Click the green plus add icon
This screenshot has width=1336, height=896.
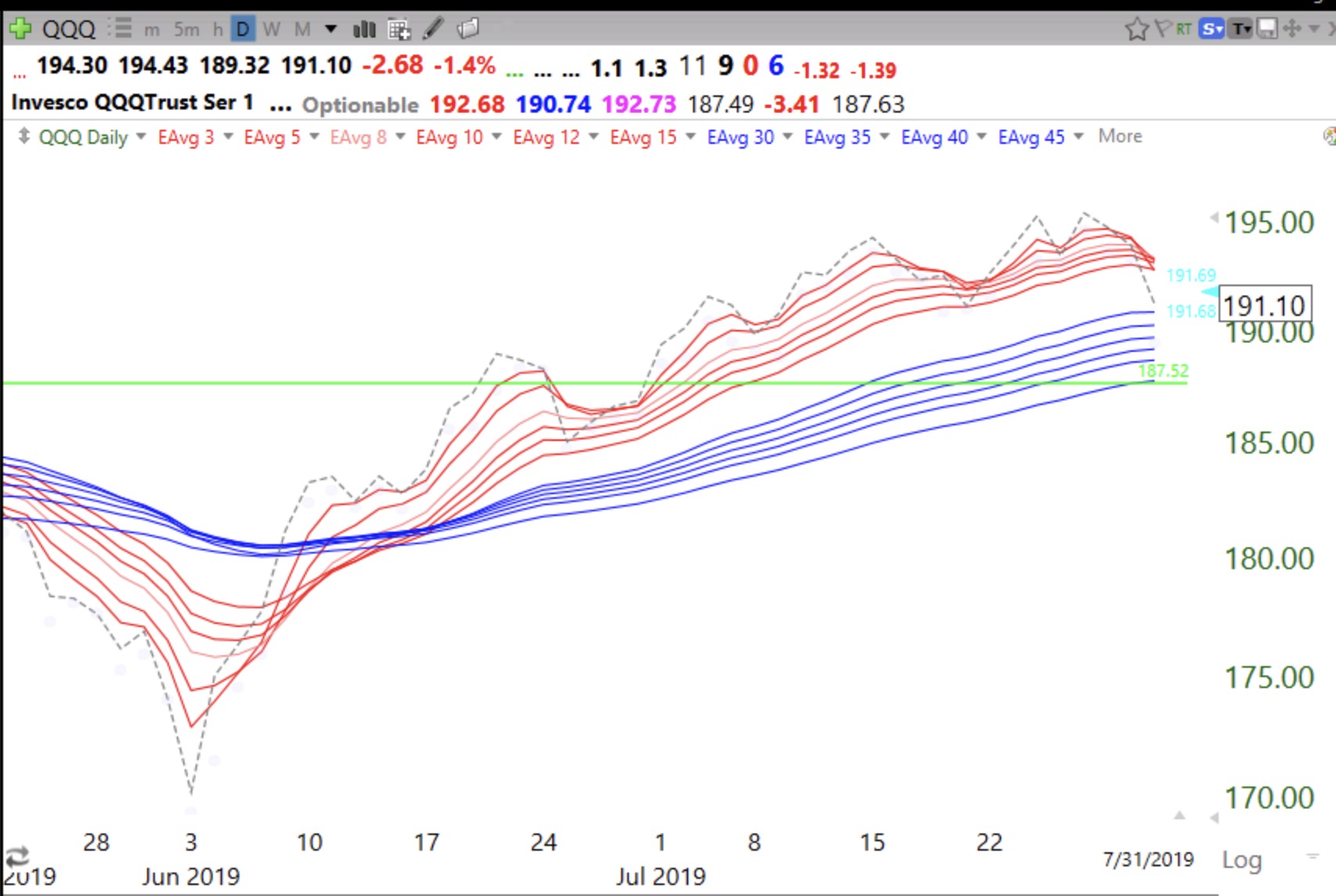coord(20,29)
